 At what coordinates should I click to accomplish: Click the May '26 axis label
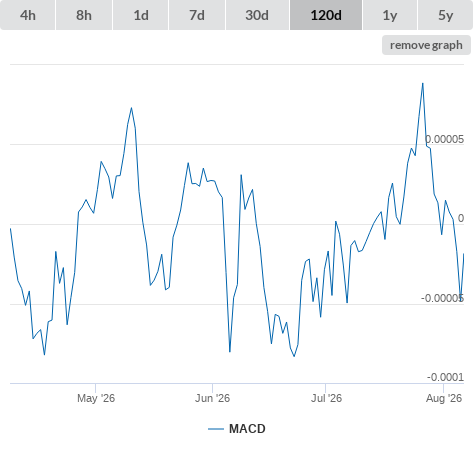96,398
